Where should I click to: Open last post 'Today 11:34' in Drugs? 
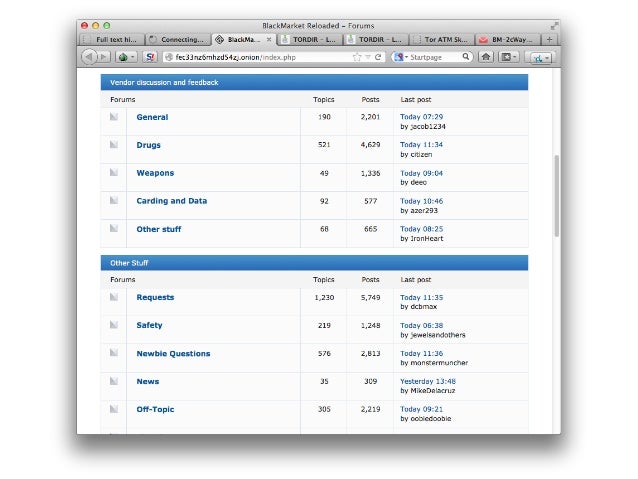421,144
